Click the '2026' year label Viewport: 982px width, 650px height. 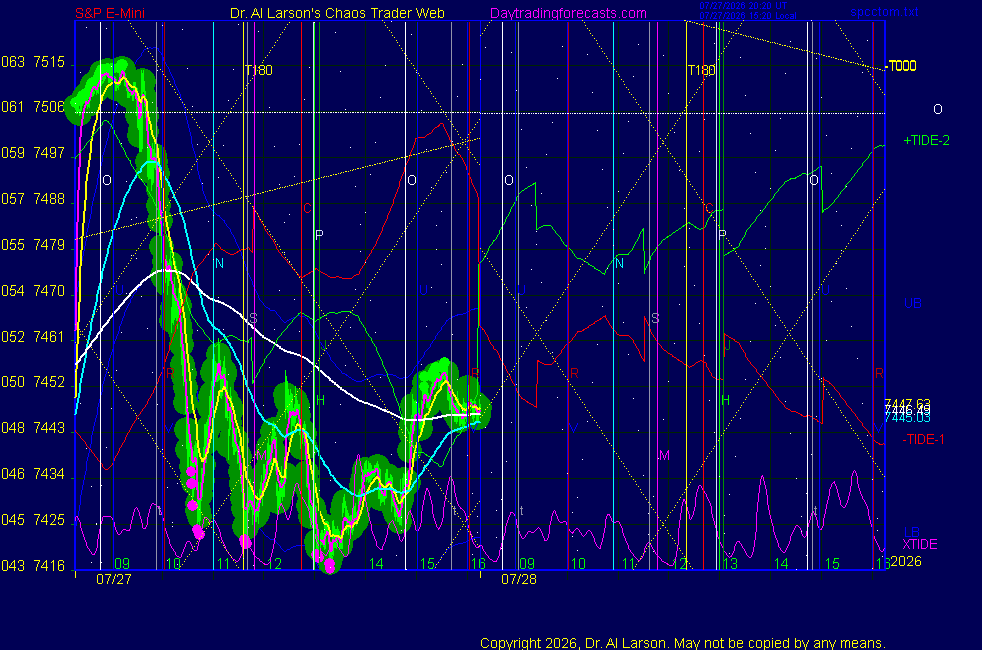click(x=906, y=561)
